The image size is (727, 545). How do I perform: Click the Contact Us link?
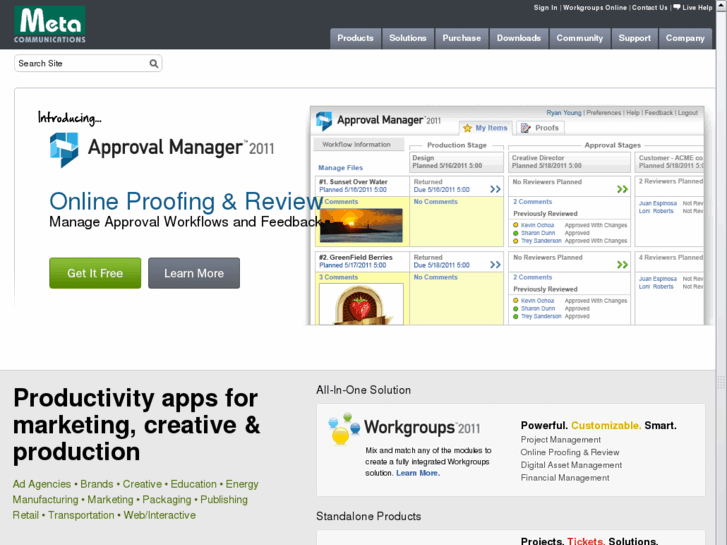650,7
